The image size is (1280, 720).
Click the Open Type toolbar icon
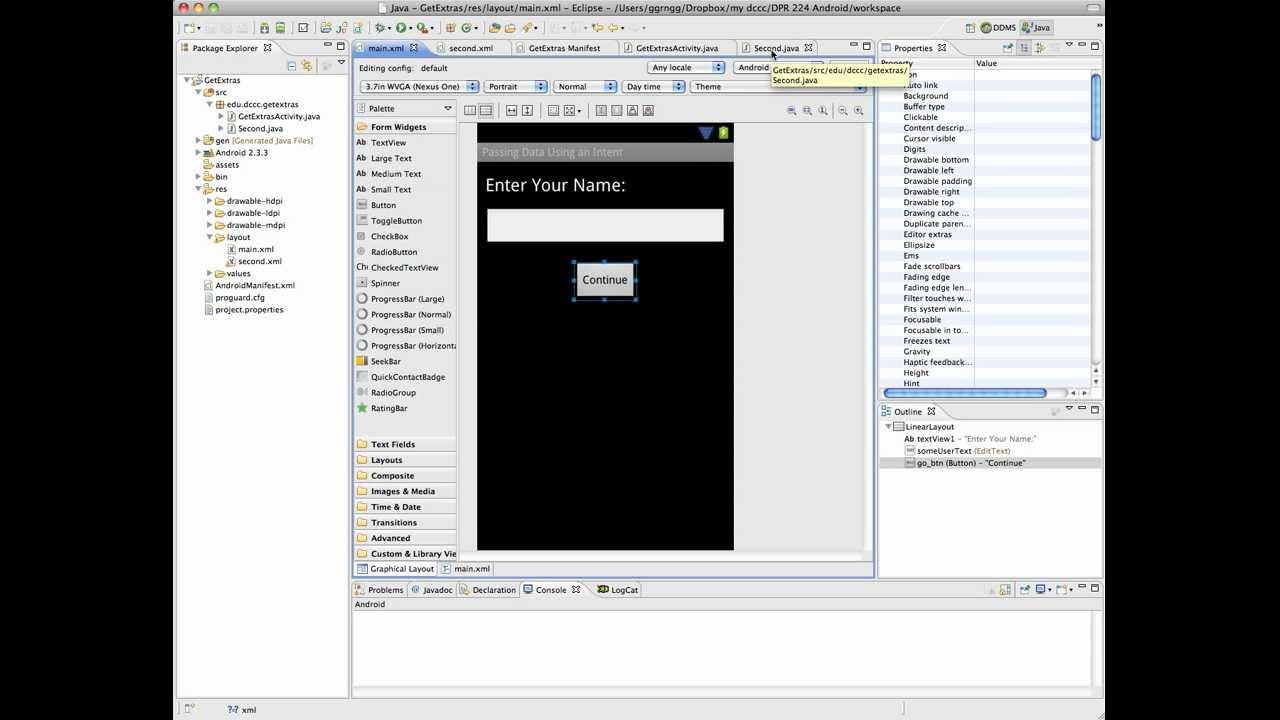point(494,28)
